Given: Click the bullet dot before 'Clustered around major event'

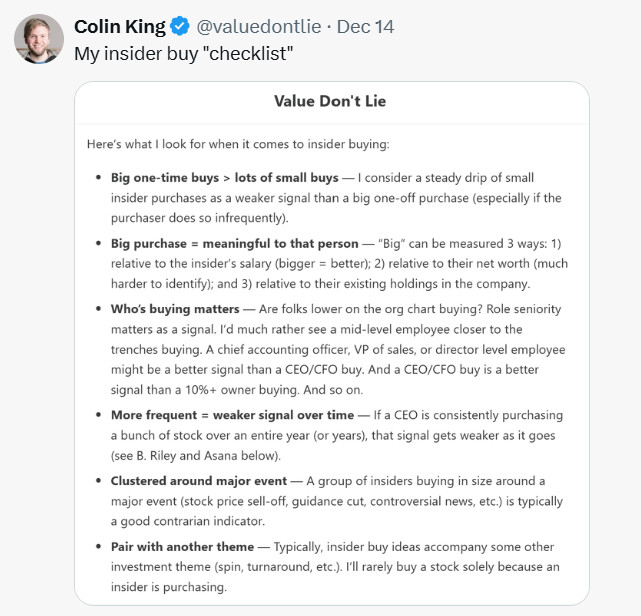Looking at the screenshot, I should point(97,481).
